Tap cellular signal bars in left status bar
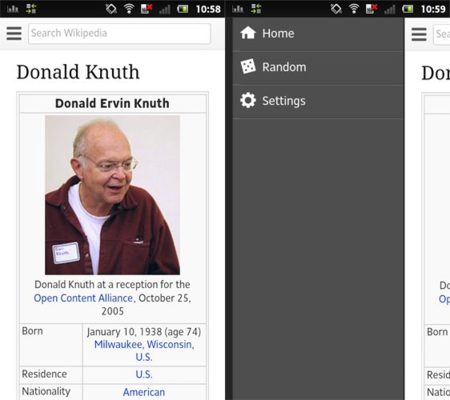The width and height of the screenshot is (450, 400). coord(164,9)
